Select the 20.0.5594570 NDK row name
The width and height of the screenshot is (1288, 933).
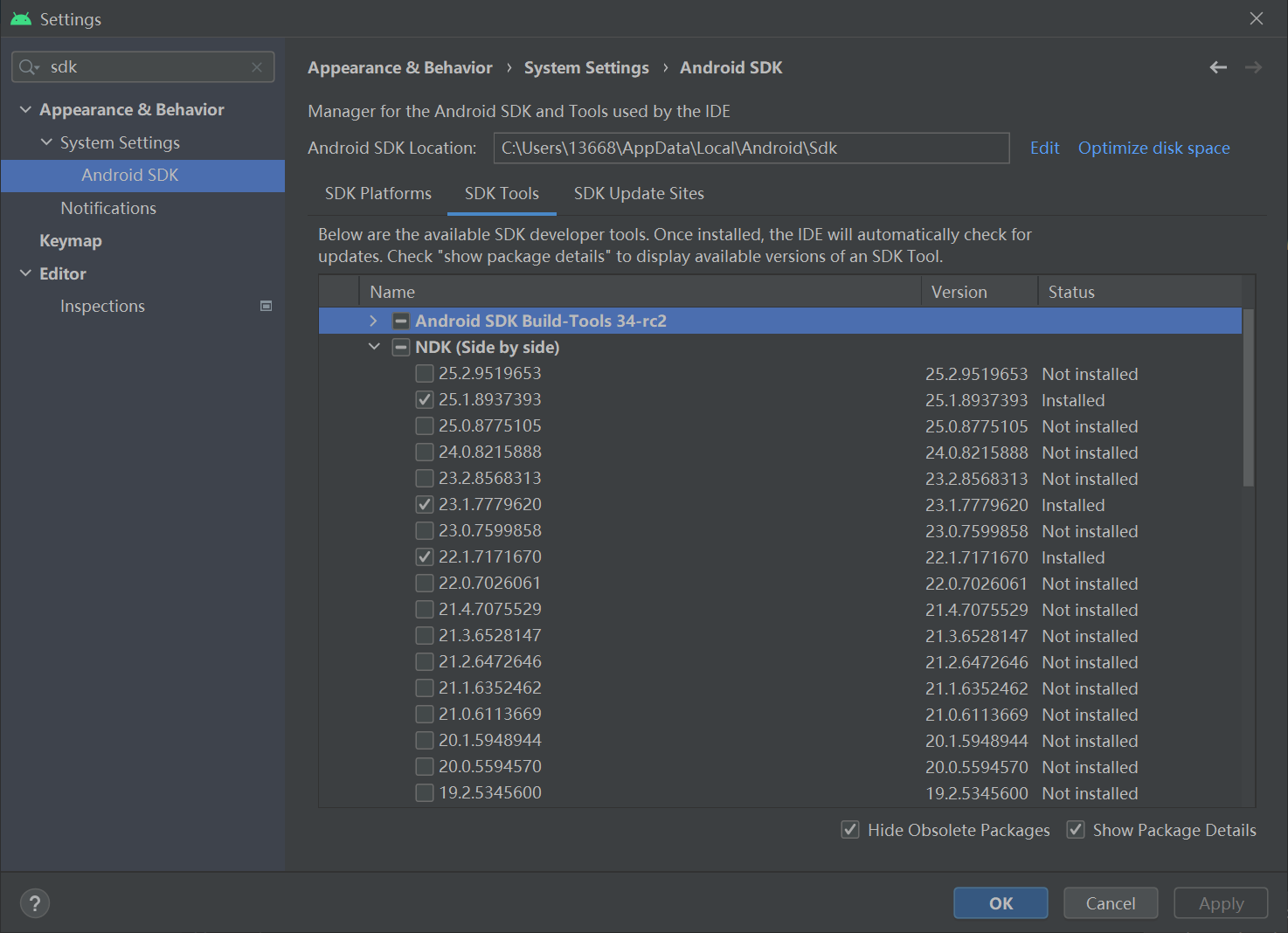coord(489,766)
